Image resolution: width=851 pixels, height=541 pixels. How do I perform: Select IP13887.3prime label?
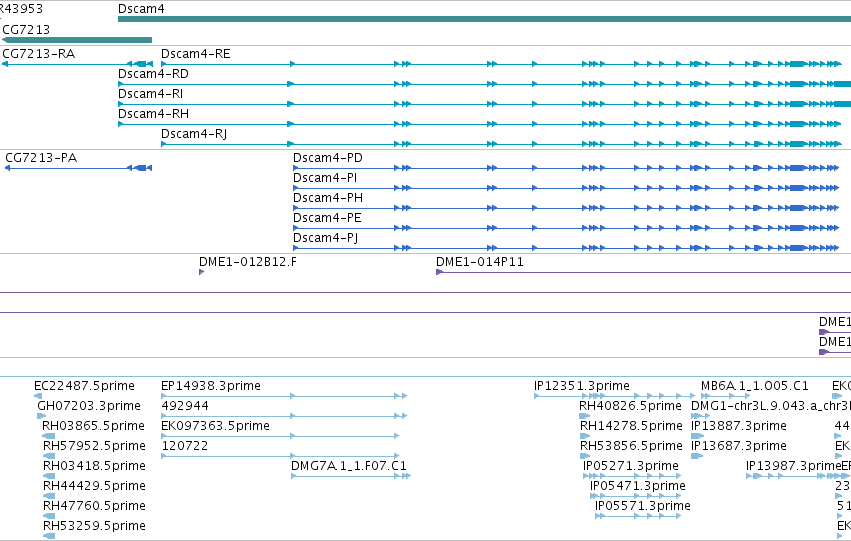point(739,426)
